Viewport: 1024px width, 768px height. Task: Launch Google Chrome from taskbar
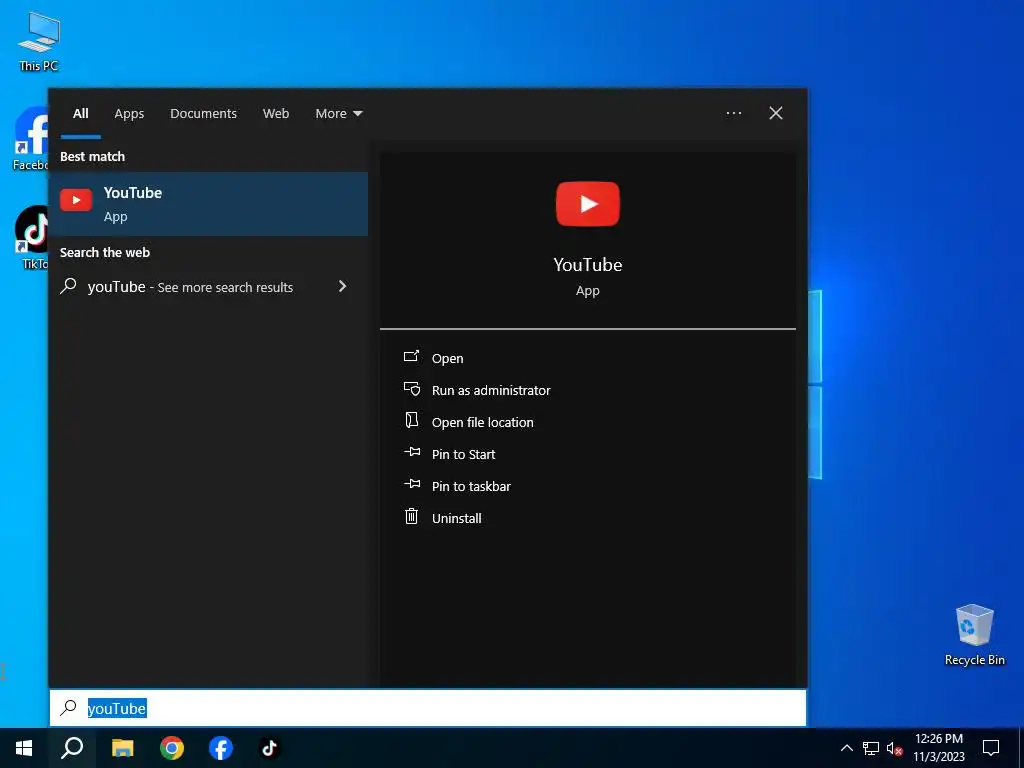click(x=172, y=748)
